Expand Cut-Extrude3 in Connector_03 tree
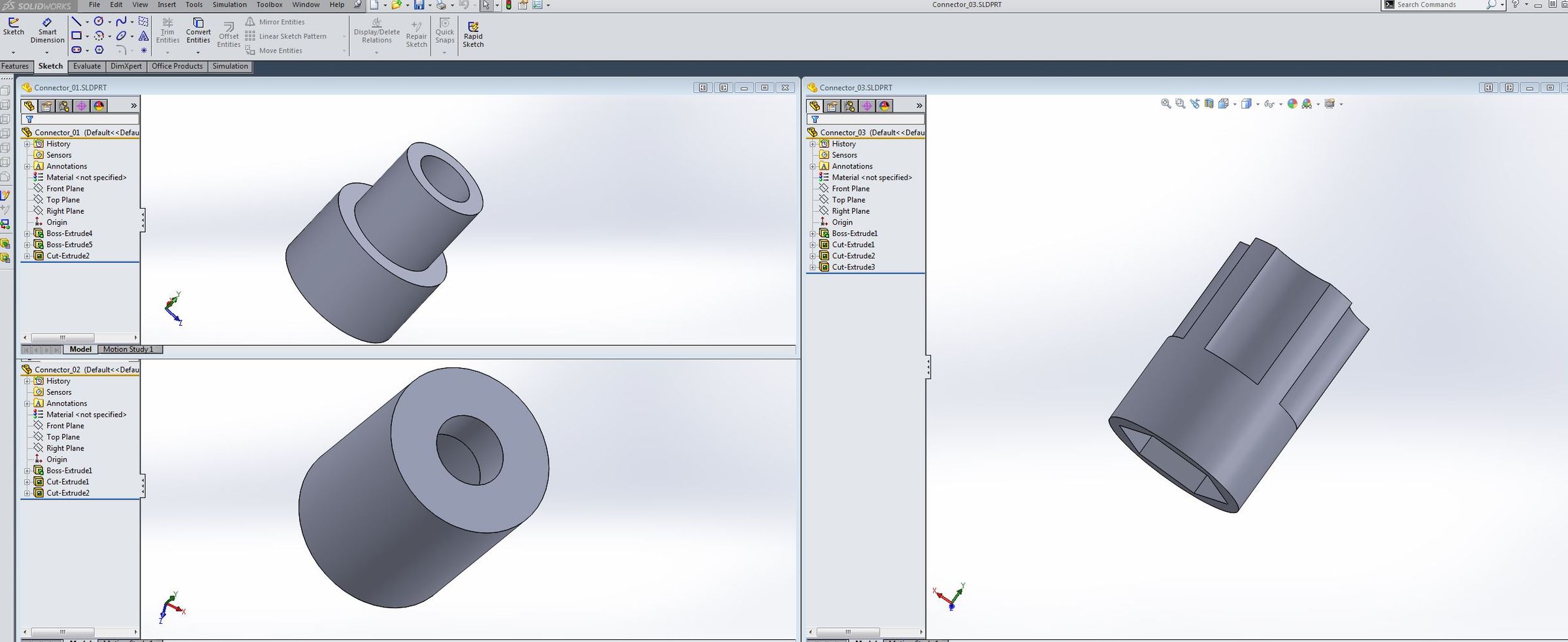Viewport: 1568px width, 642px height. pos(813,267)
